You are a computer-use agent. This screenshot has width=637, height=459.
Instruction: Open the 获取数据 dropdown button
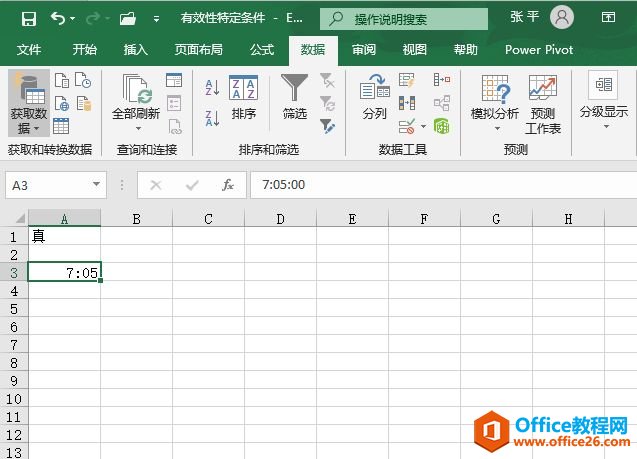[28, 103]
